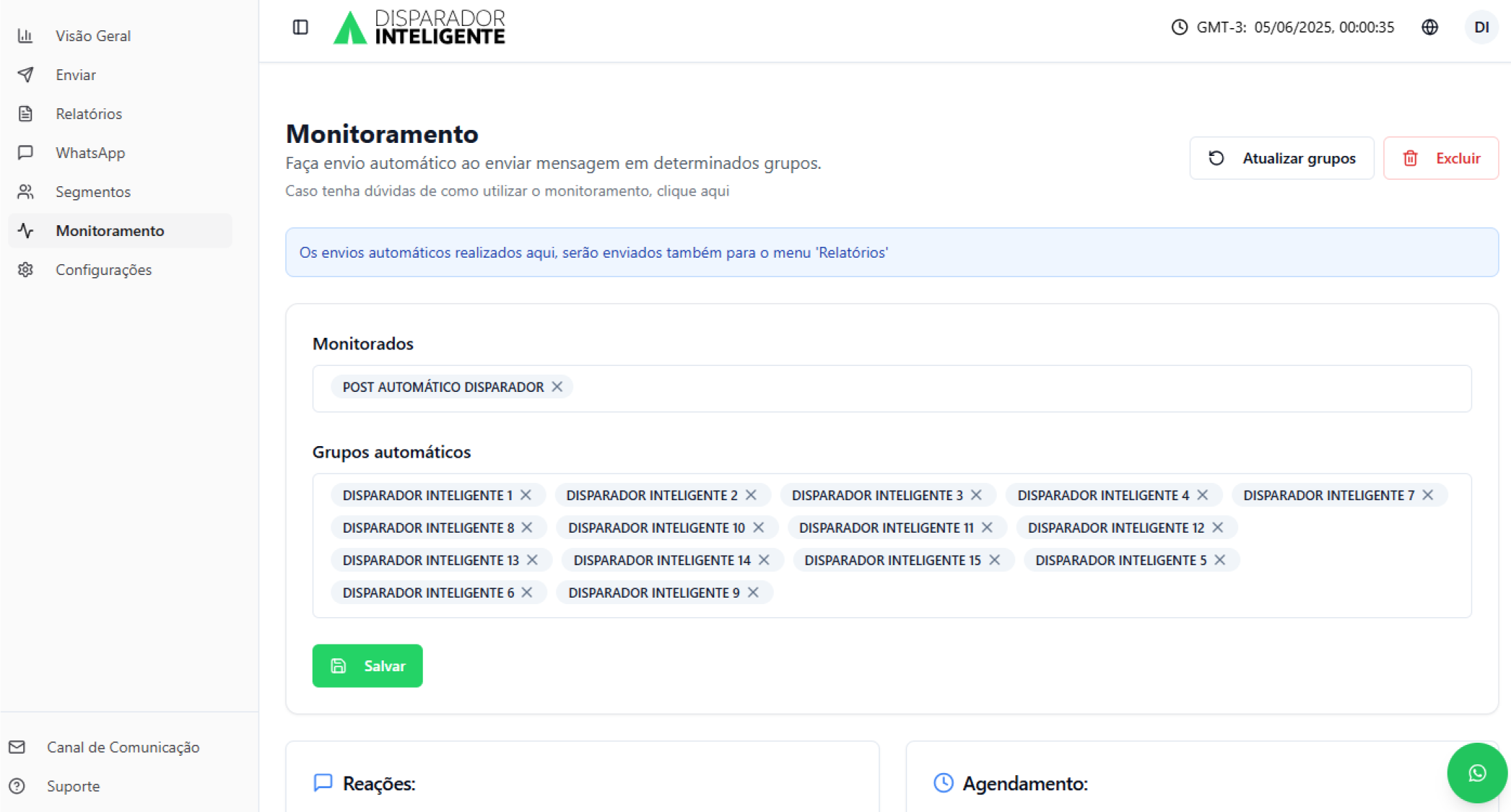The width and height of the screenshot is (1511, 812).
Task: Click the Monitorados label
Action: click(363, 344)
